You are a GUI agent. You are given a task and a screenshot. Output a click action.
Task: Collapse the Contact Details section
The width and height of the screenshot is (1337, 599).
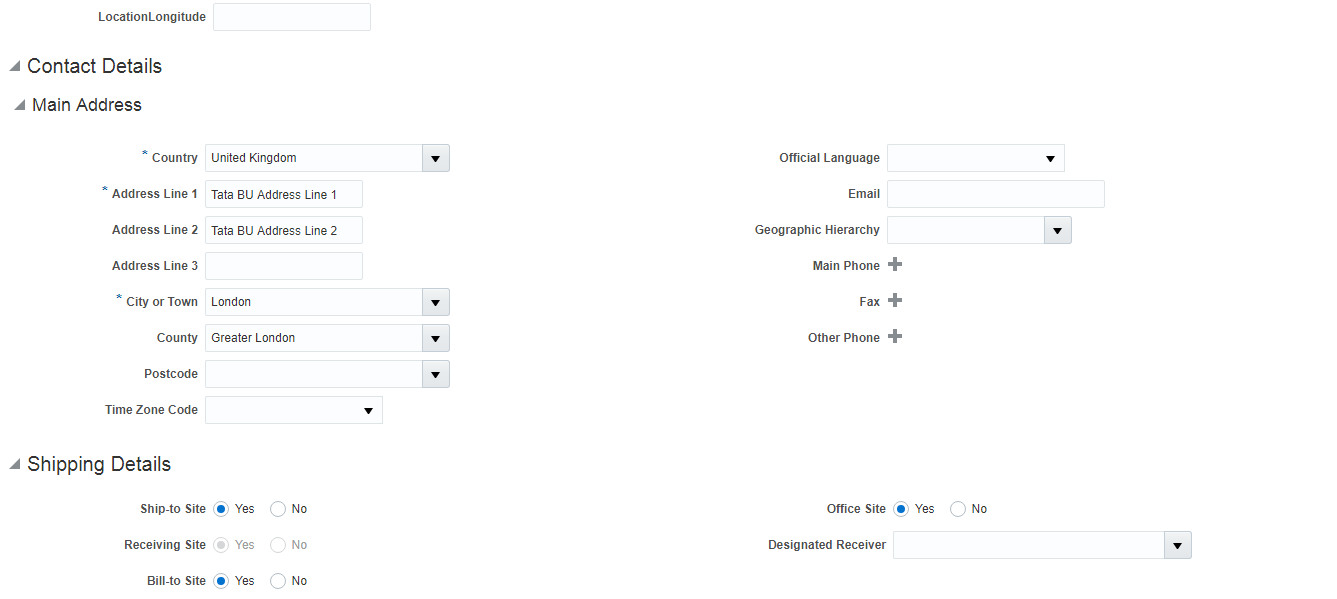(14, 67)
